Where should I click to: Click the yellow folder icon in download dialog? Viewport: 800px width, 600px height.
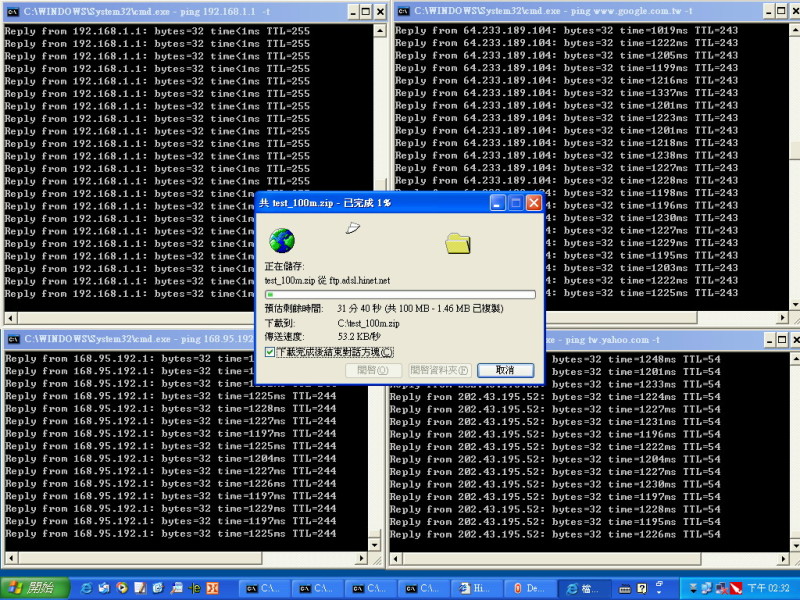458,243
